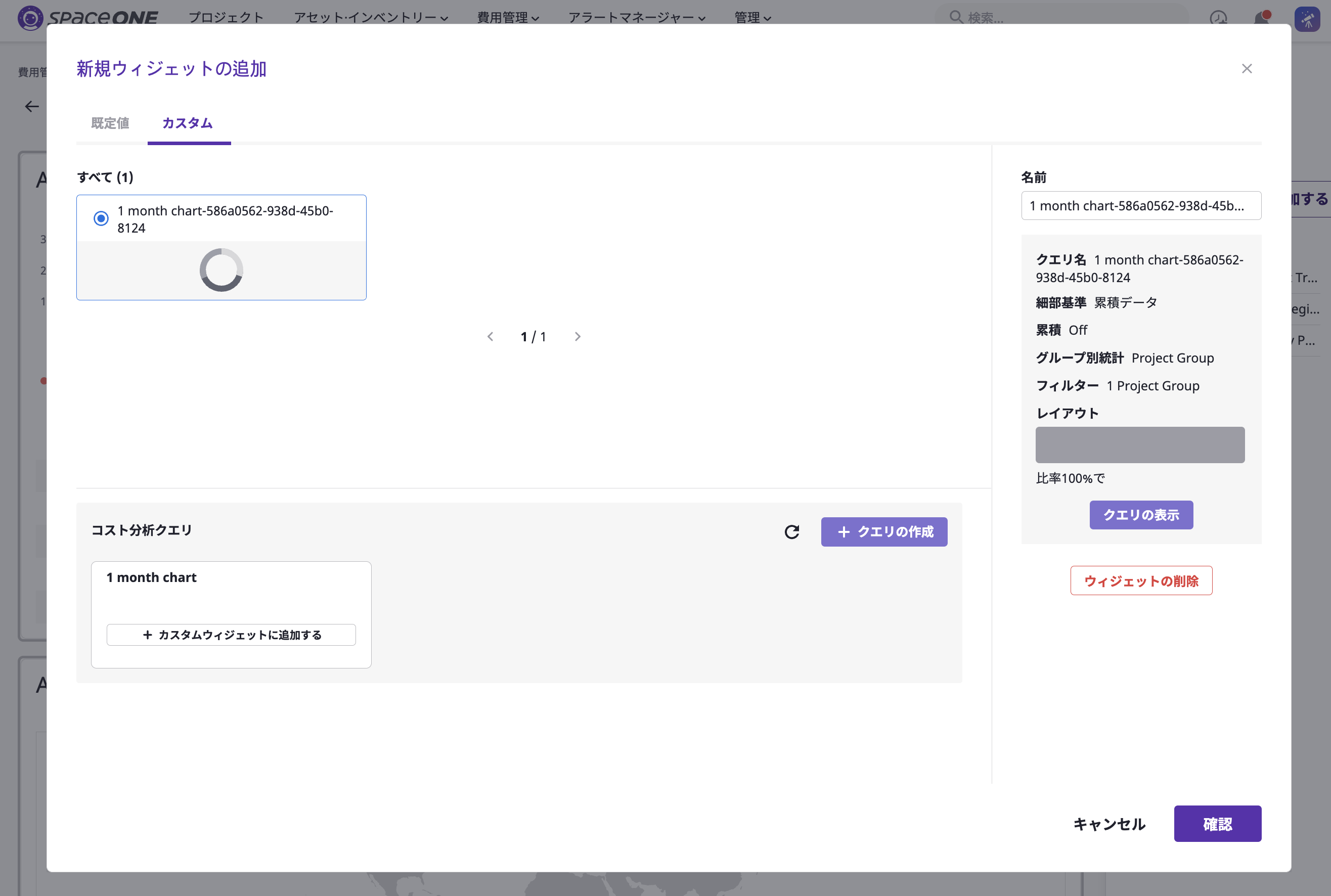Expand the アセット·インベントリー menu

click(371, 18)
